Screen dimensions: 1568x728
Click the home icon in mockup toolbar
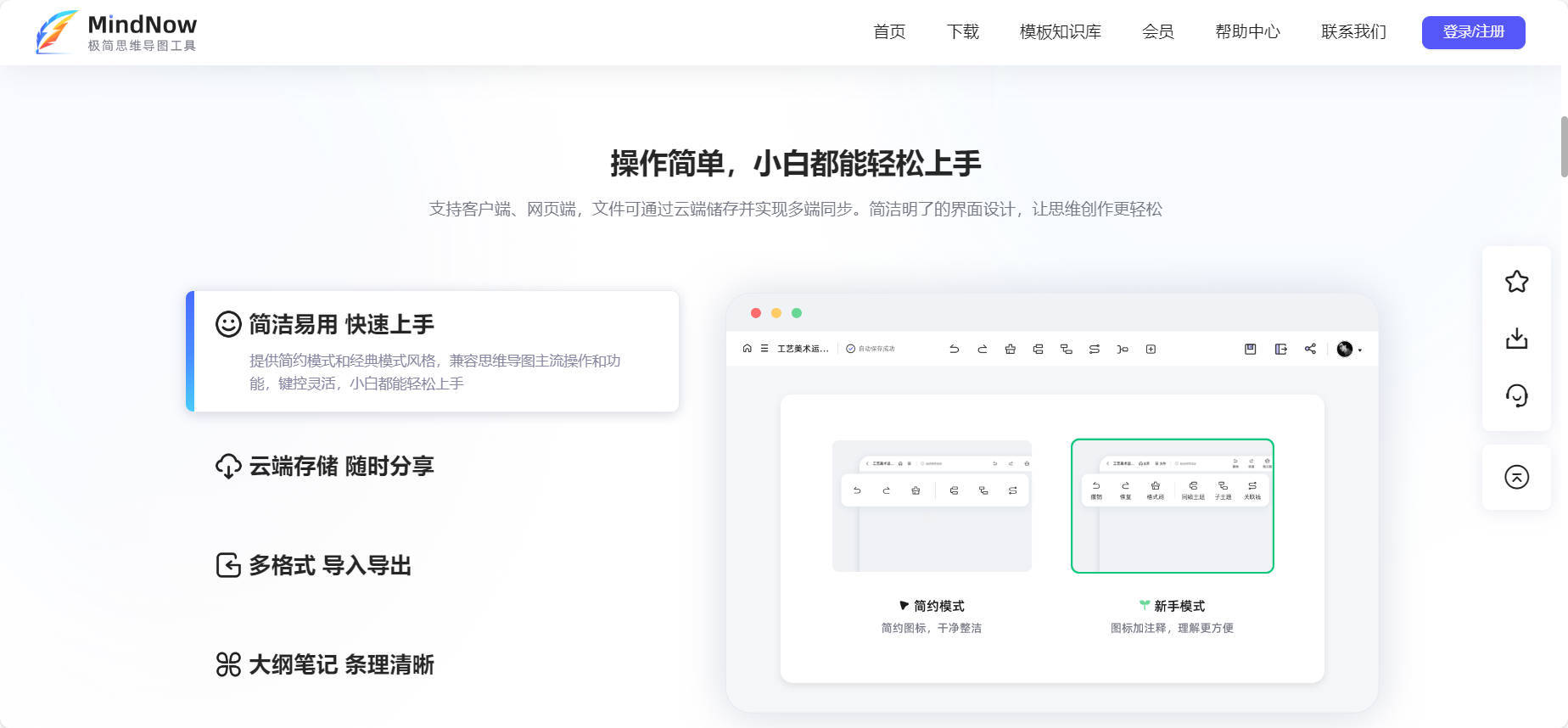pos(747,349)
